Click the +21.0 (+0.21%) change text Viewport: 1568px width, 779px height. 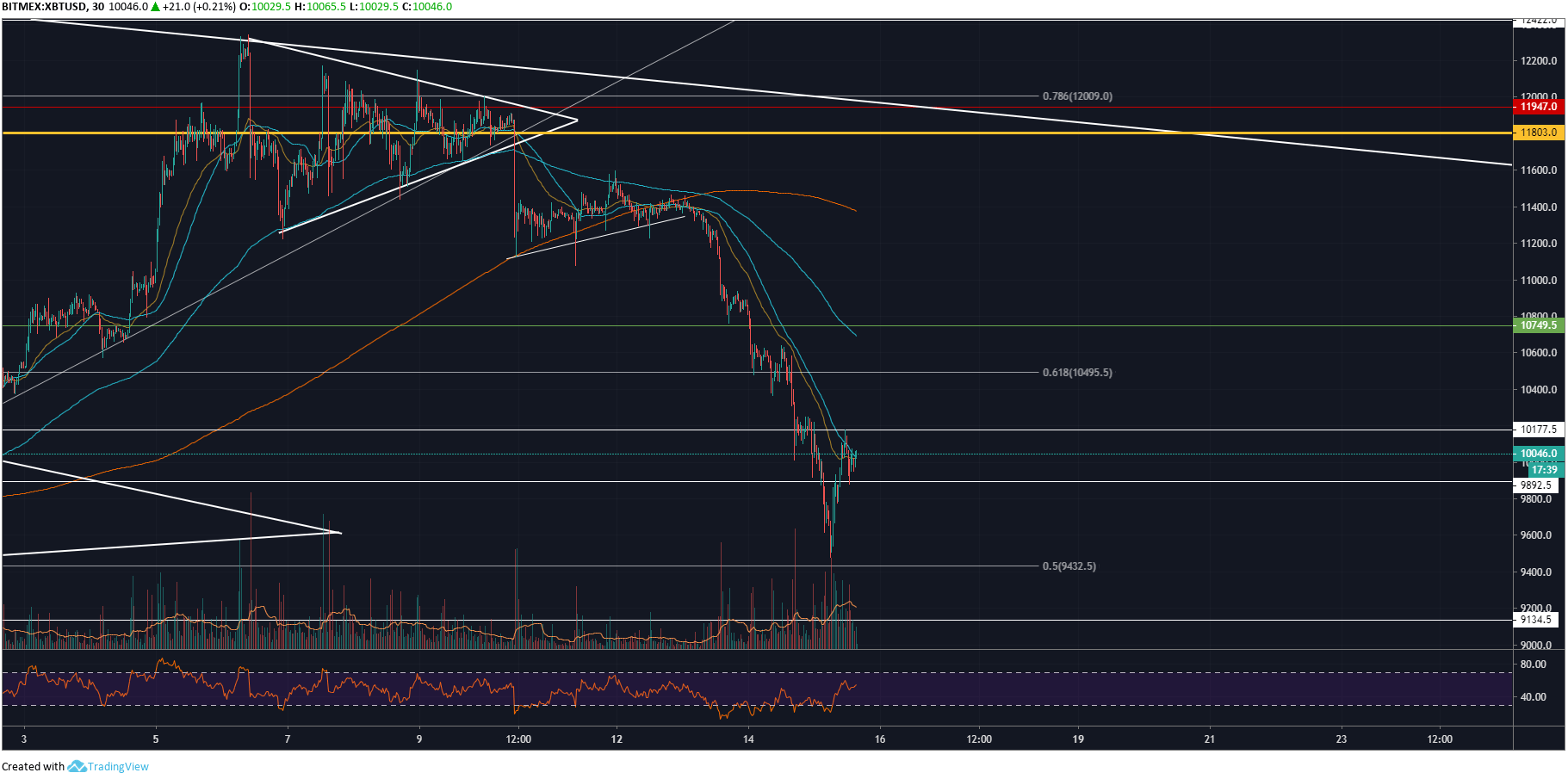click(199, 7)
